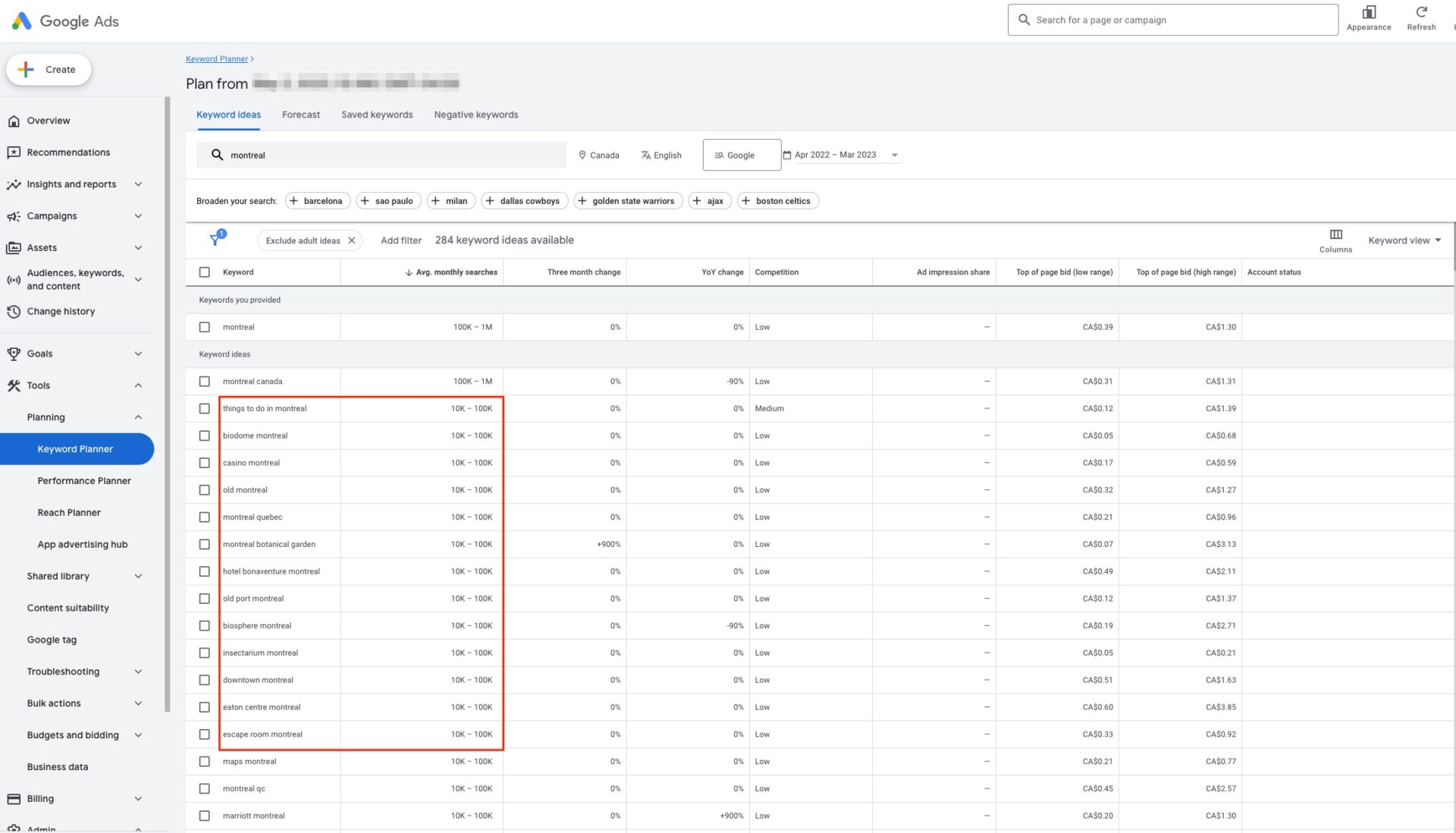Add milan to broaden search
The height and width of the screenshot is (833, 1456).
point(451,201)
